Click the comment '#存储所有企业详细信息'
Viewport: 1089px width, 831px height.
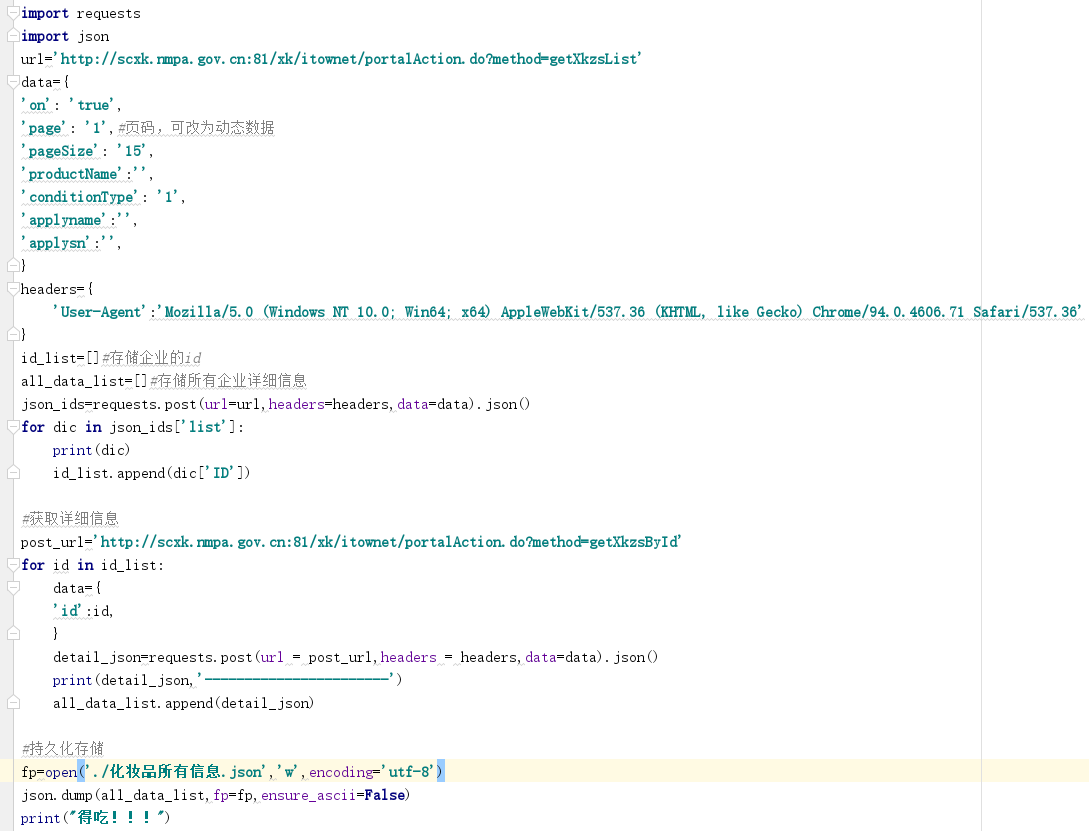click(228, 380)
